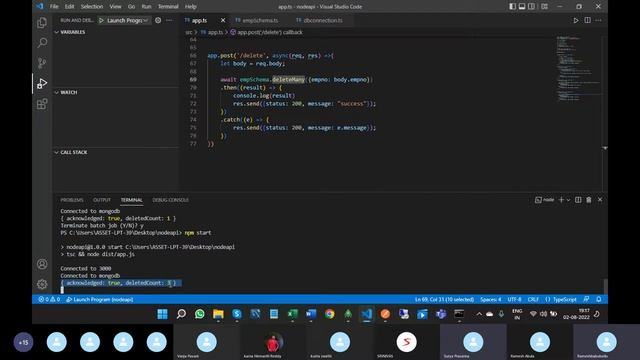The width and height of the screenshot is (640, 360).
Task: Open the Edit menu
Action: tap(70, 7)
